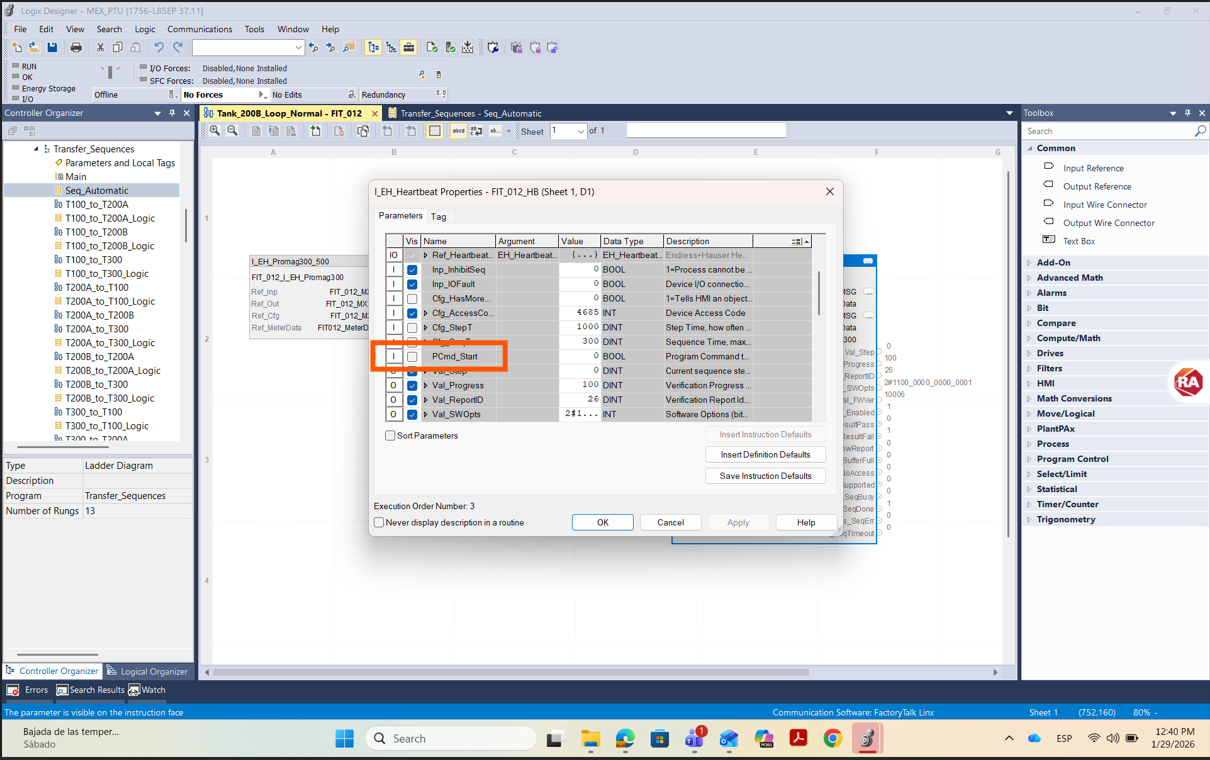1210x760 pixels.
Task: Click OK in the properties dialog
Action: click(x=603, y=523)
